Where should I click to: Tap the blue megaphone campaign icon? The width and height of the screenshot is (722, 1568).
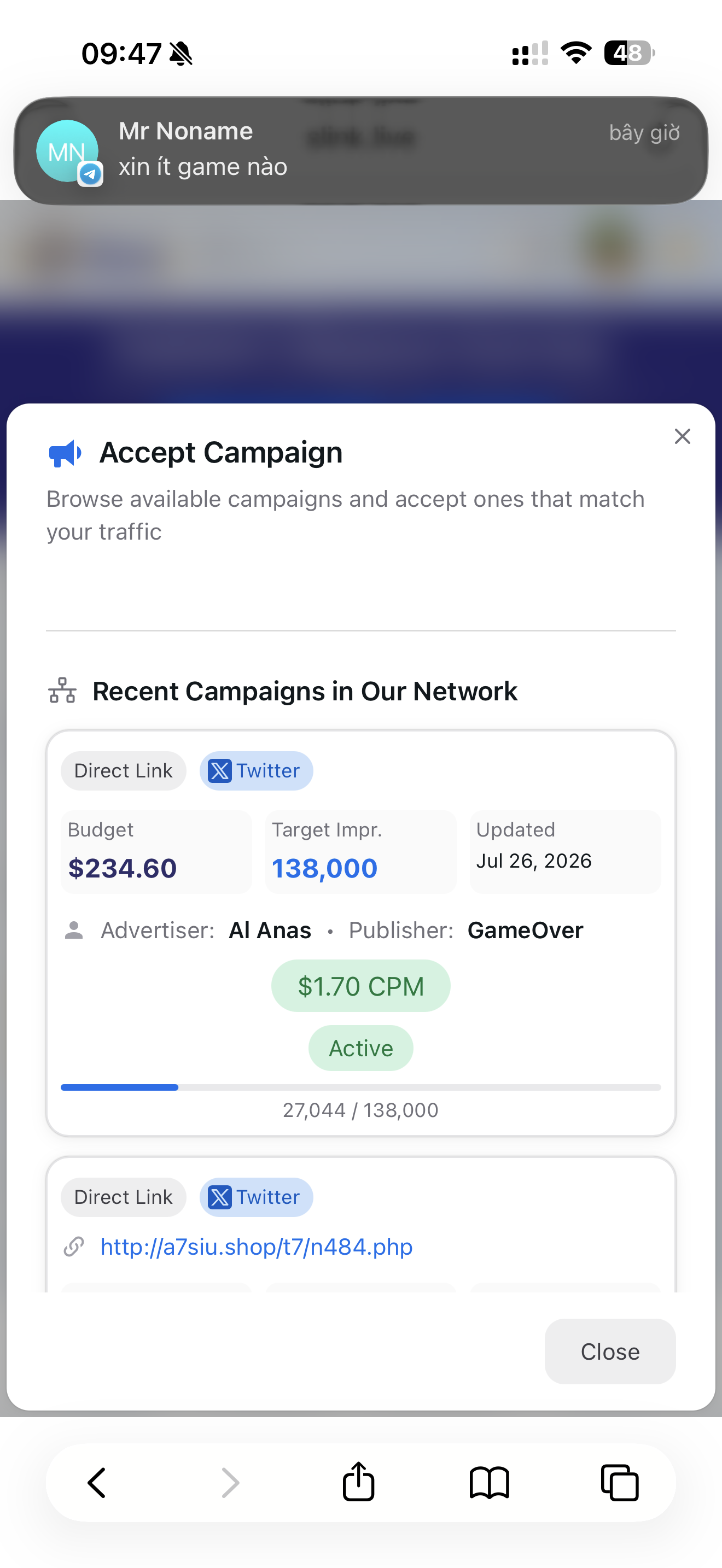click(65, 453)
